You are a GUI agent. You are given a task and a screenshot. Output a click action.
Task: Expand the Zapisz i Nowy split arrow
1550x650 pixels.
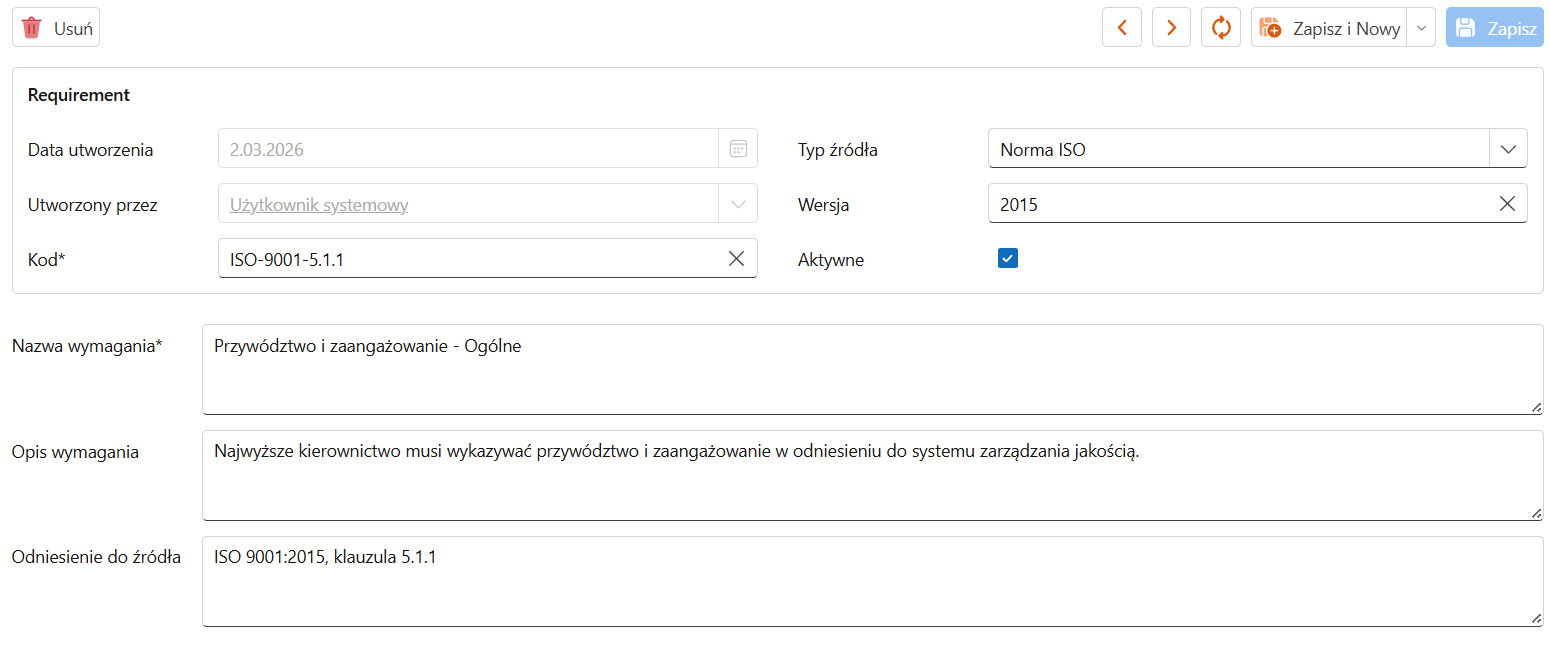tap(1421, 28)
